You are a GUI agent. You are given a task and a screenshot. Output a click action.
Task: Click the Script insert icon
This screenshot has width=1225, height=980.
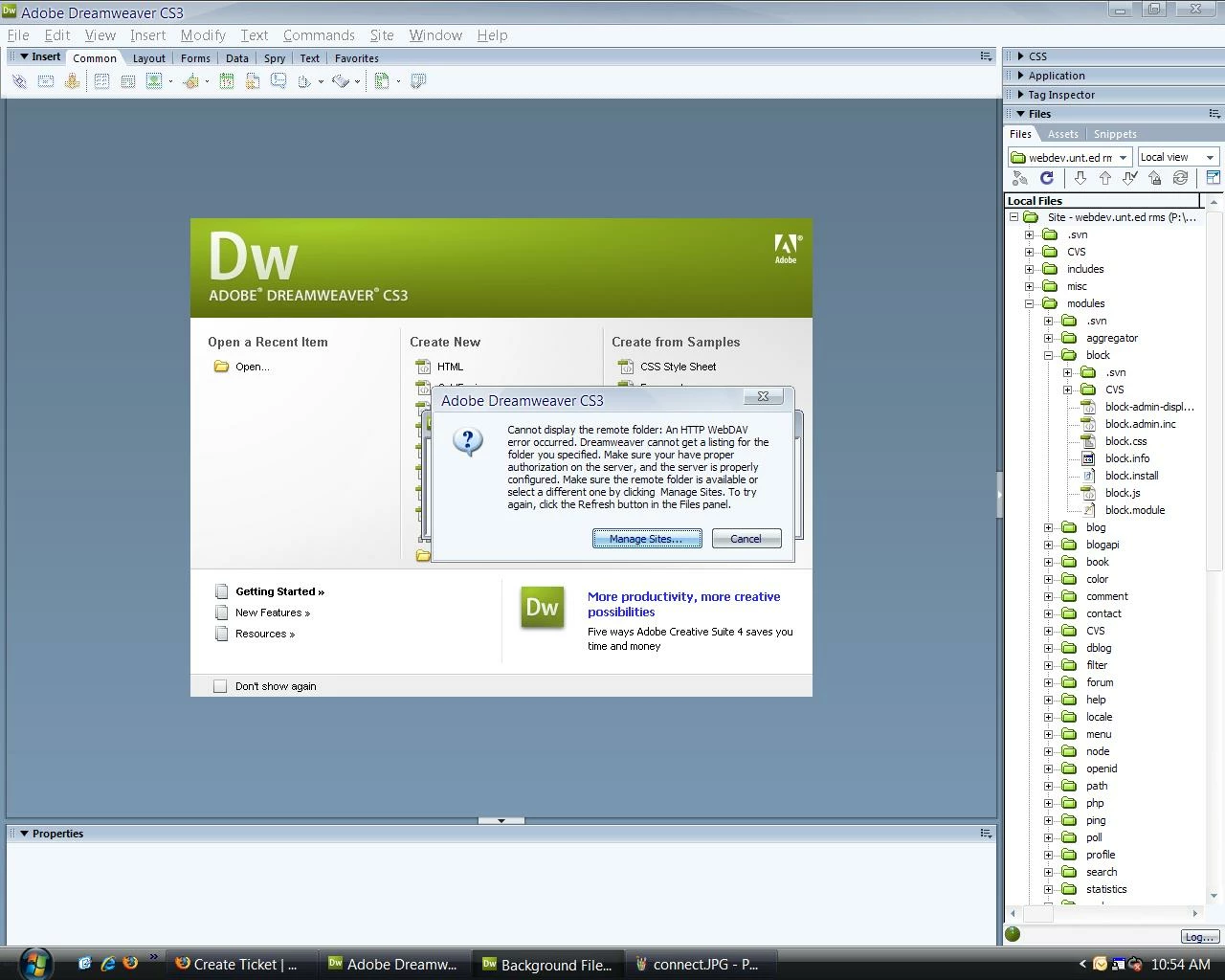pyautogui.click(x=341, y=81)
